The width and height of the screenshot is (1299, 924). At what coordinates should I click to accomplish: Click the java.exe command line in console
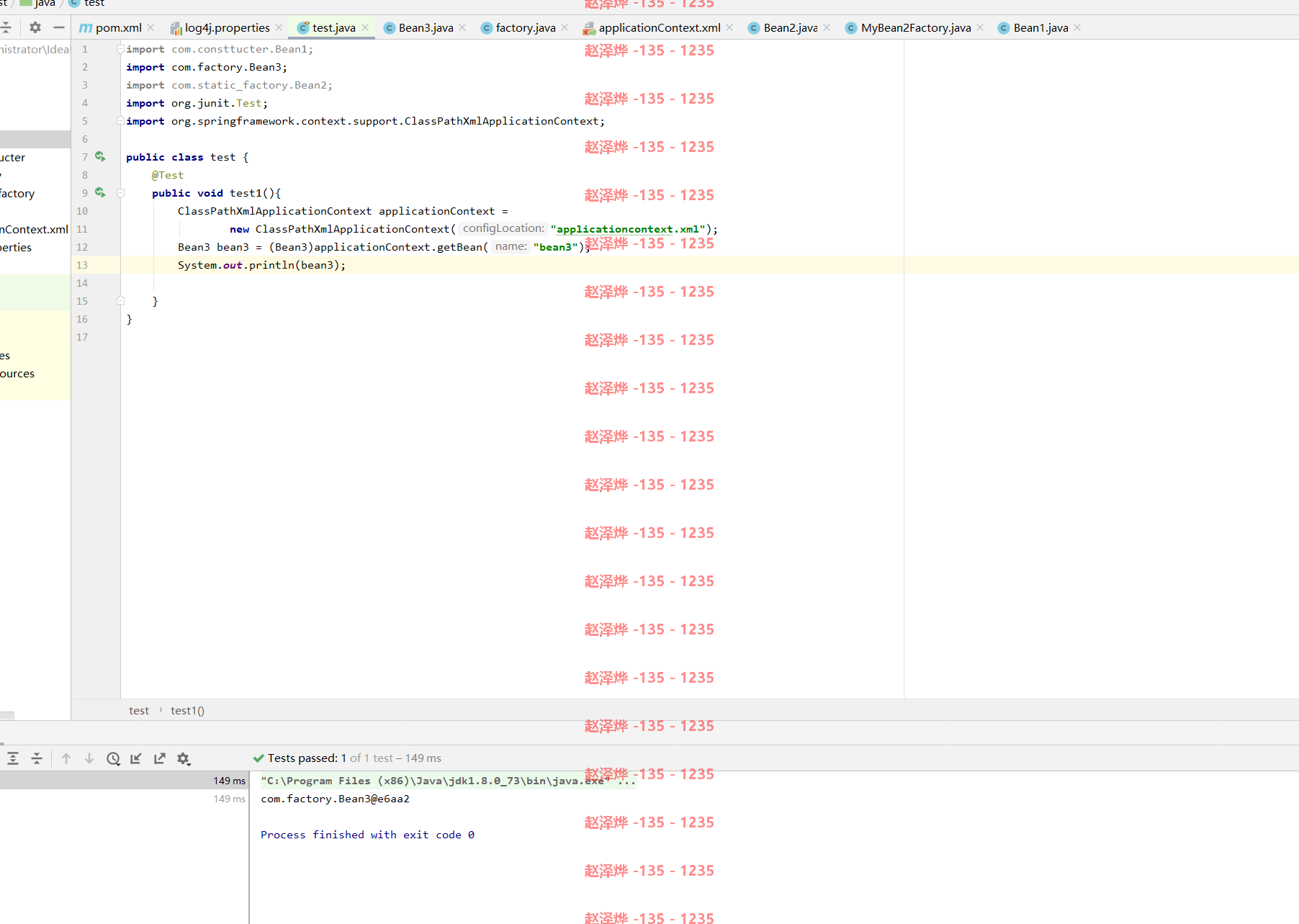point(448,781)
